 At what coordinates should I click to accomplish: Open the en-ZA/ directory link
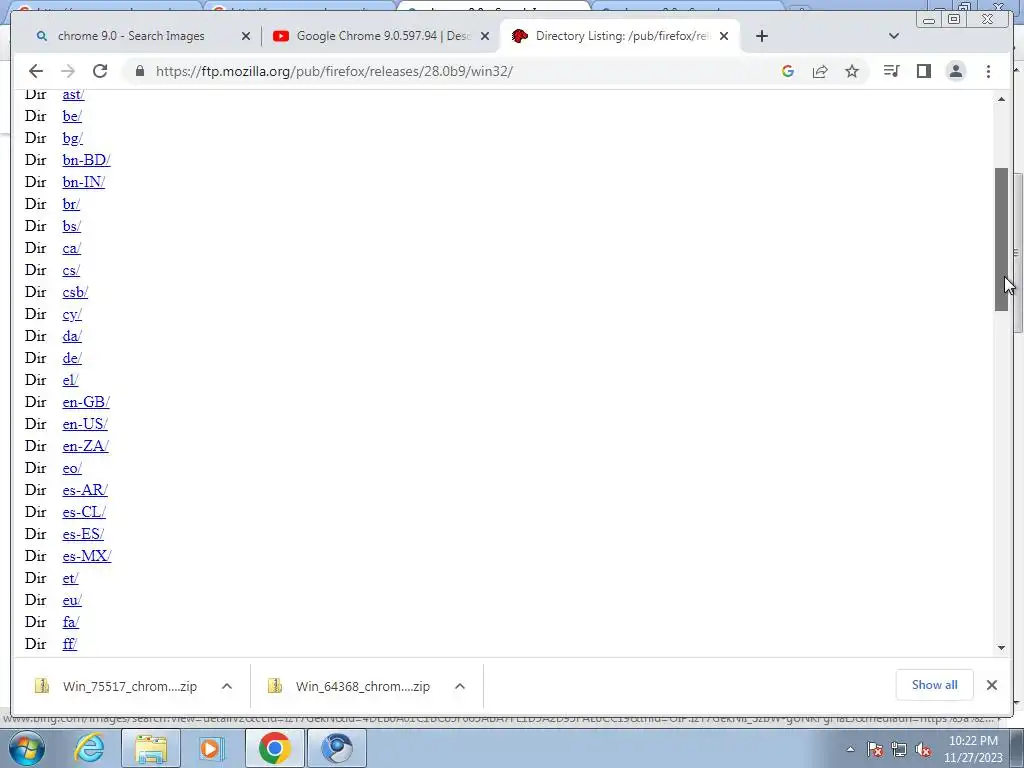86,446
